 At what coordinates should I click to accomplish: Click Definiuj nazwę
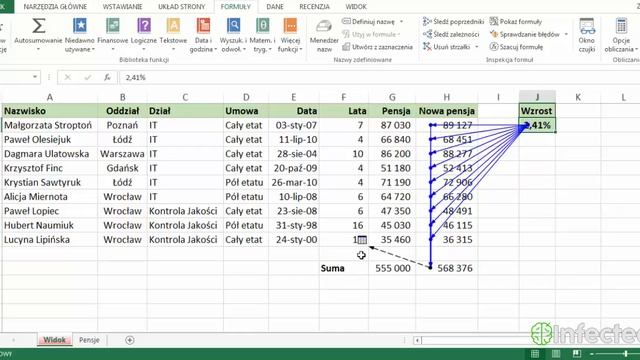369,22
